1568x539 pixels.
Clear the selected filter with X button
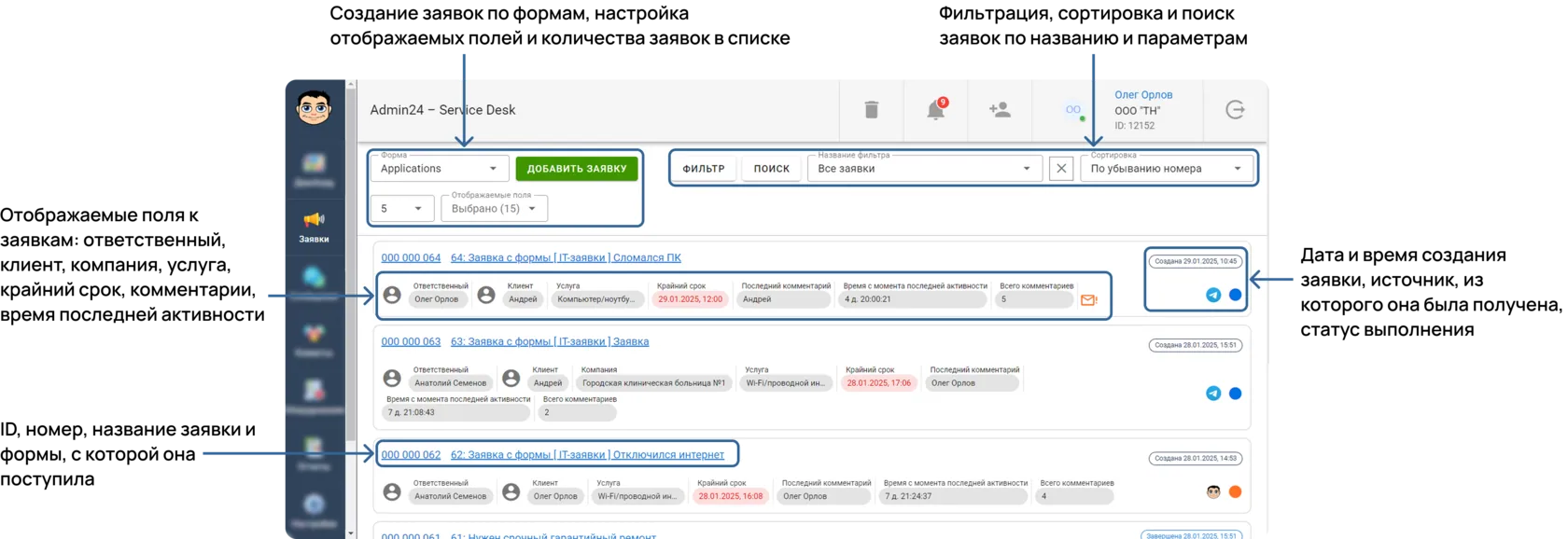[1061, 169]
